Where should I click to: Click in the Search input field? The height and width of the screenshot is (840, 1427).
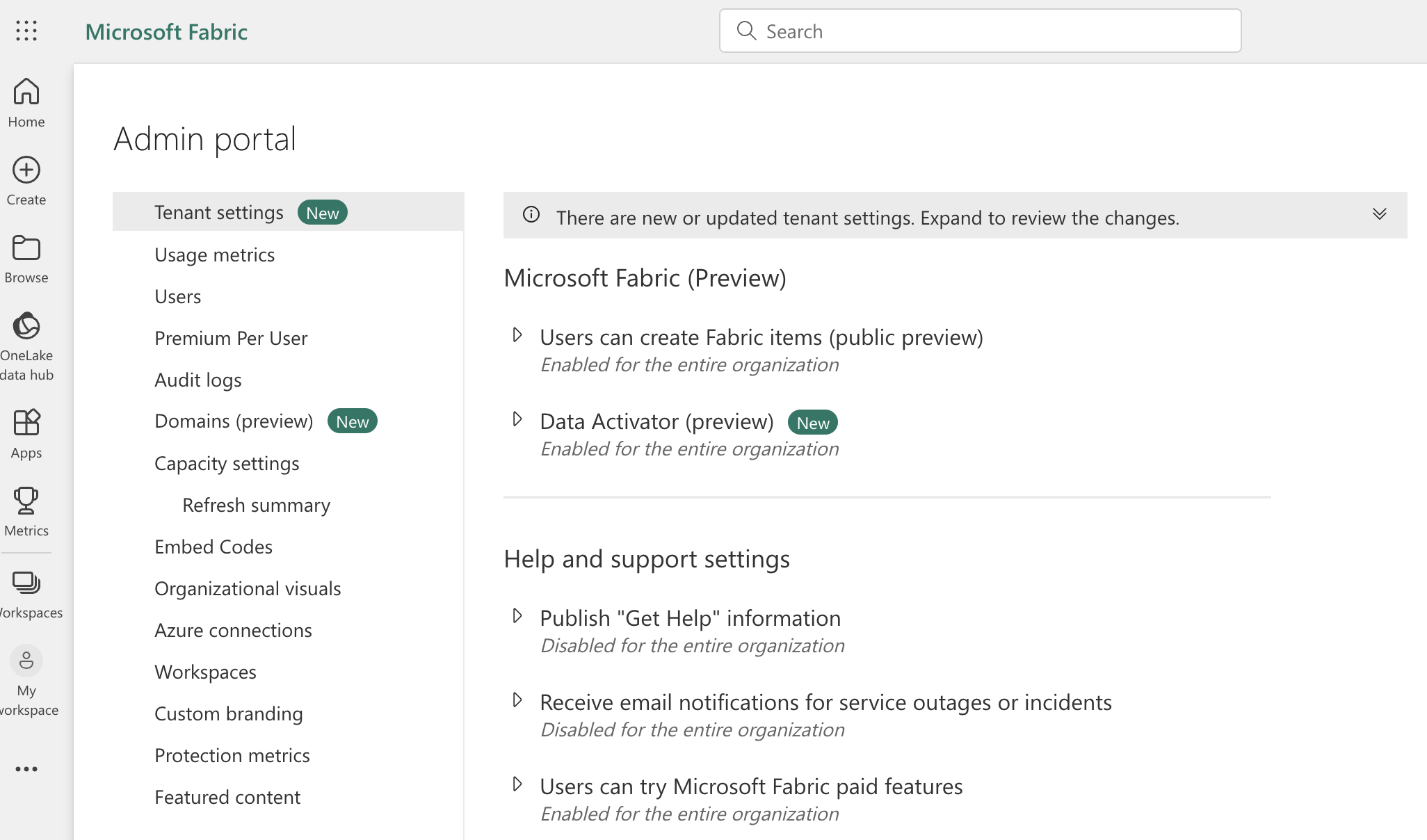[x=981, y=31]
